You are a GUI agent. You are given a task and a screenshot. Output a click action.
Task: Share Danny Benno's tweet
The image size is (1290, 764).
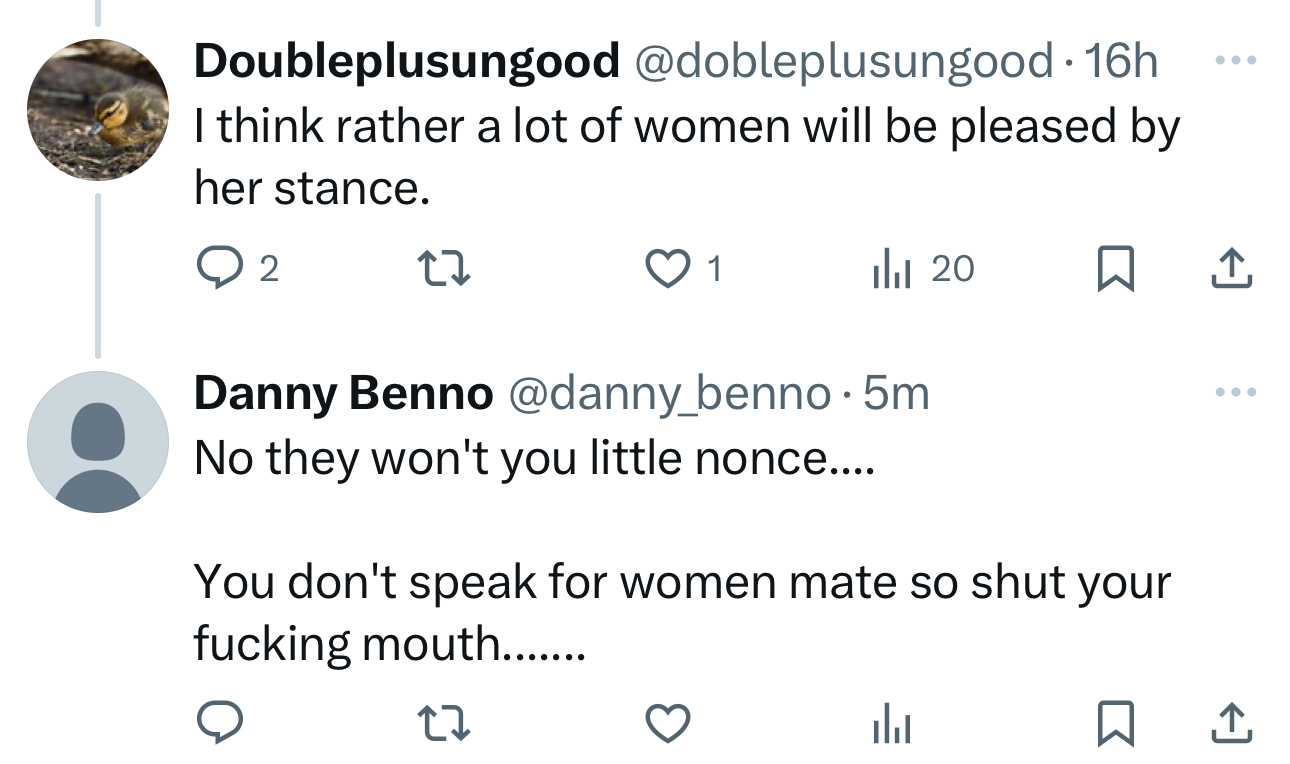click(1234, 724)
